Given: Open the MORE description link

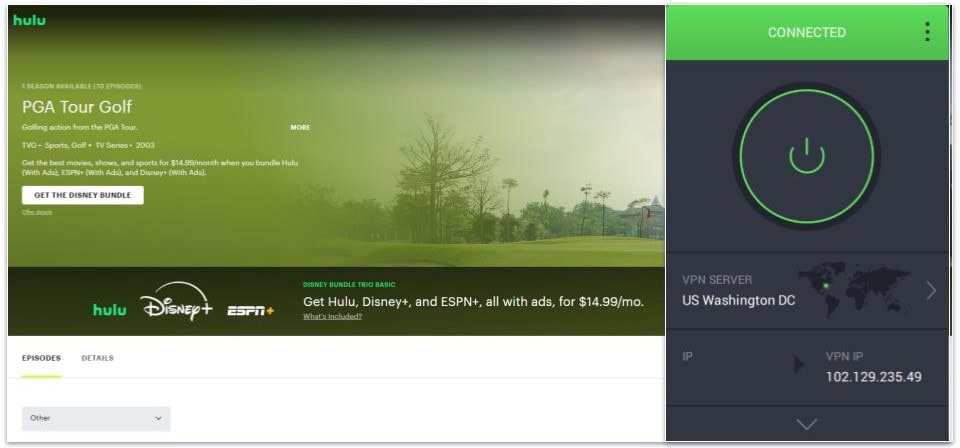Looking at the screenshot, I should pos(300,128).
